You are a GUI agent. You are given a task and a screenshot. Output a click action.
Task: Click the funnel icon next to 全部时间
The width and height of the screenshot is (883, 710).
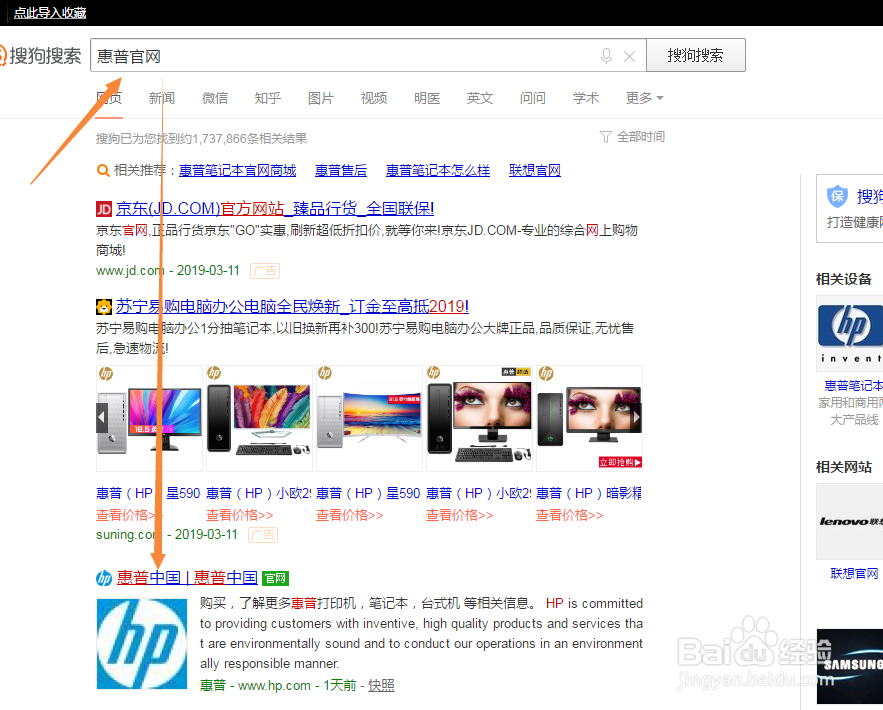pos(608,135)
